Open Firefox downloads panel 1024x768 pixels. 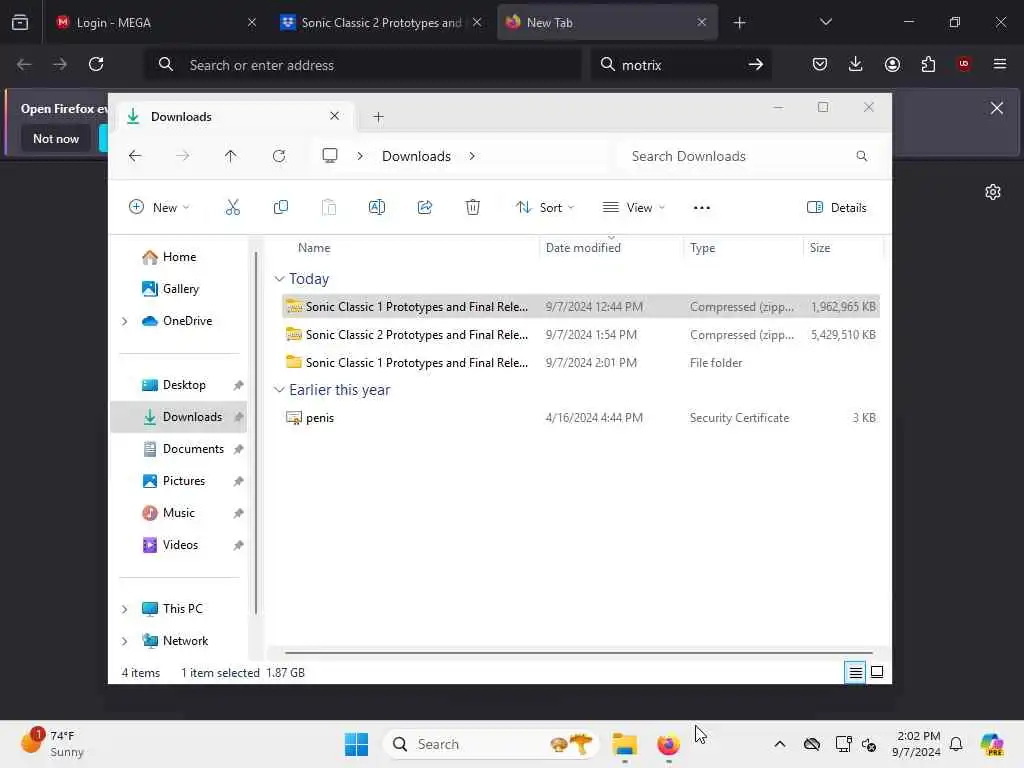[856, 64]
